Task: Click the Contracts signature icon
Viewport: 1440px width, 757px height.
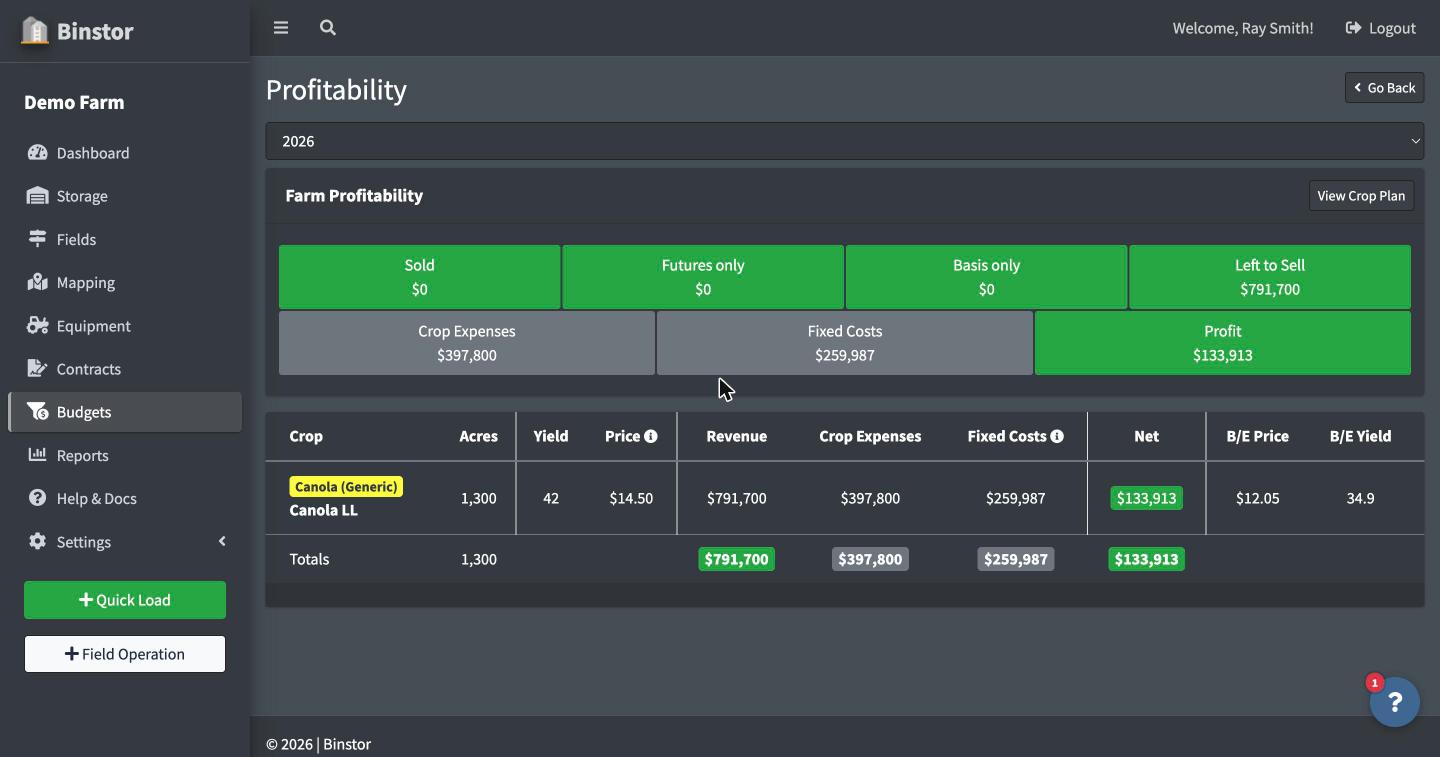Action: pyautogui.click(x=38, y=369)
